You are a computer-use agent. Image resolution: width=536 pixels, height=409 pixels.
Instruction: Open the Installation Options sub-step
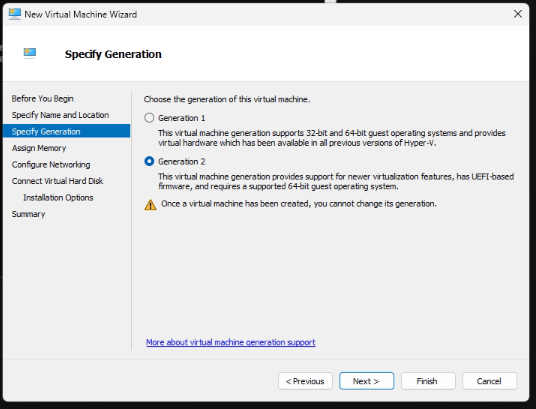(x=58, y=198)
